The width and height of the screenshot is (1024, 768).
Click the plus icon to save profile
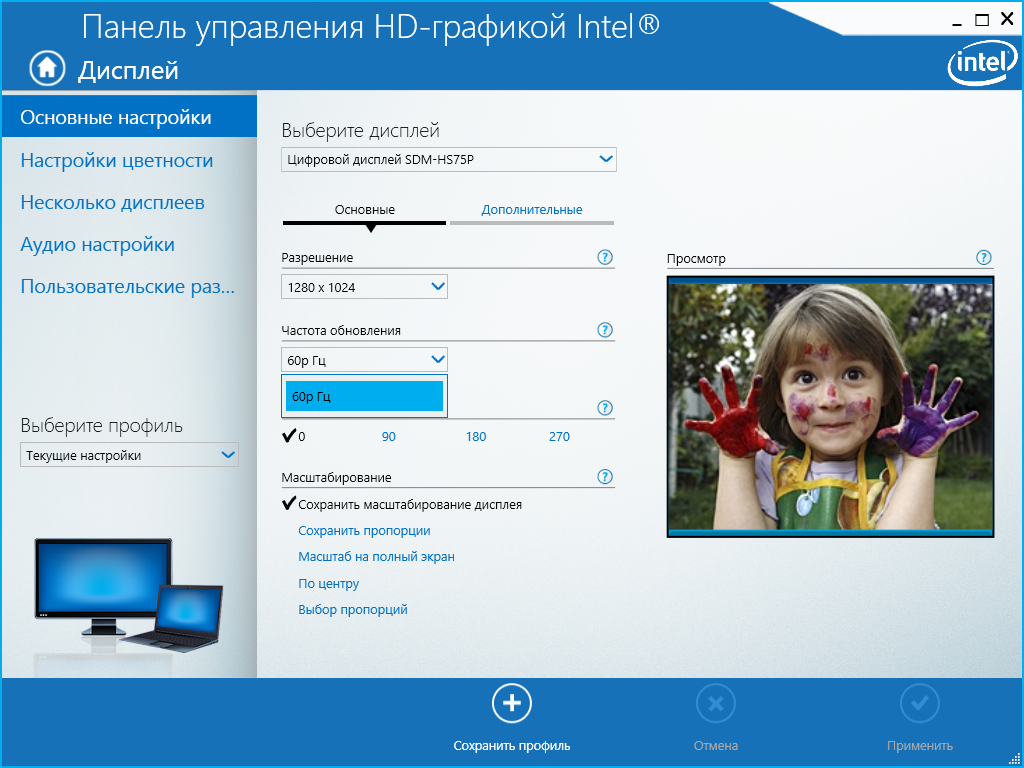(x=512, y=703)
